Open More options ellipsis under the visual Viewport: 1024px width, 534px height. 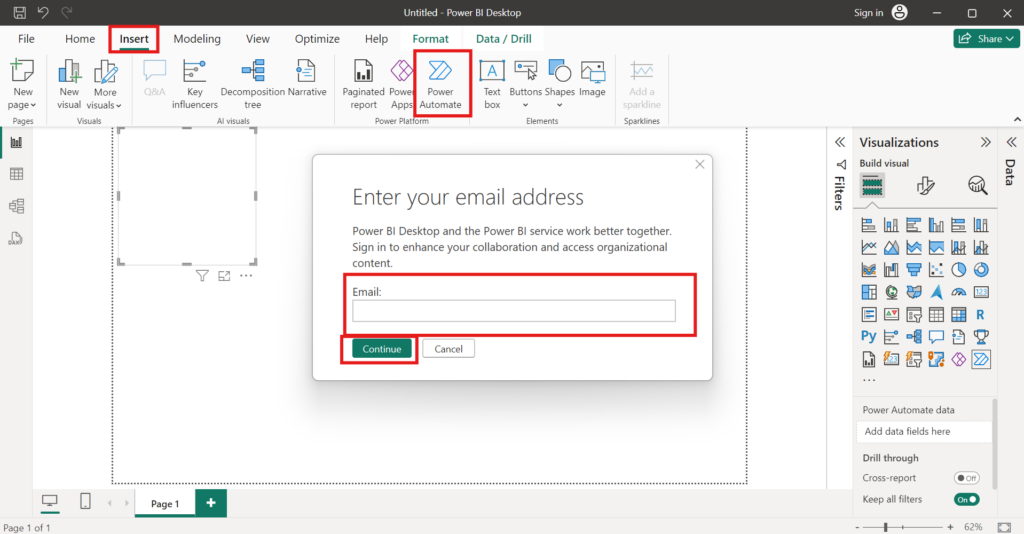(246, 276)
